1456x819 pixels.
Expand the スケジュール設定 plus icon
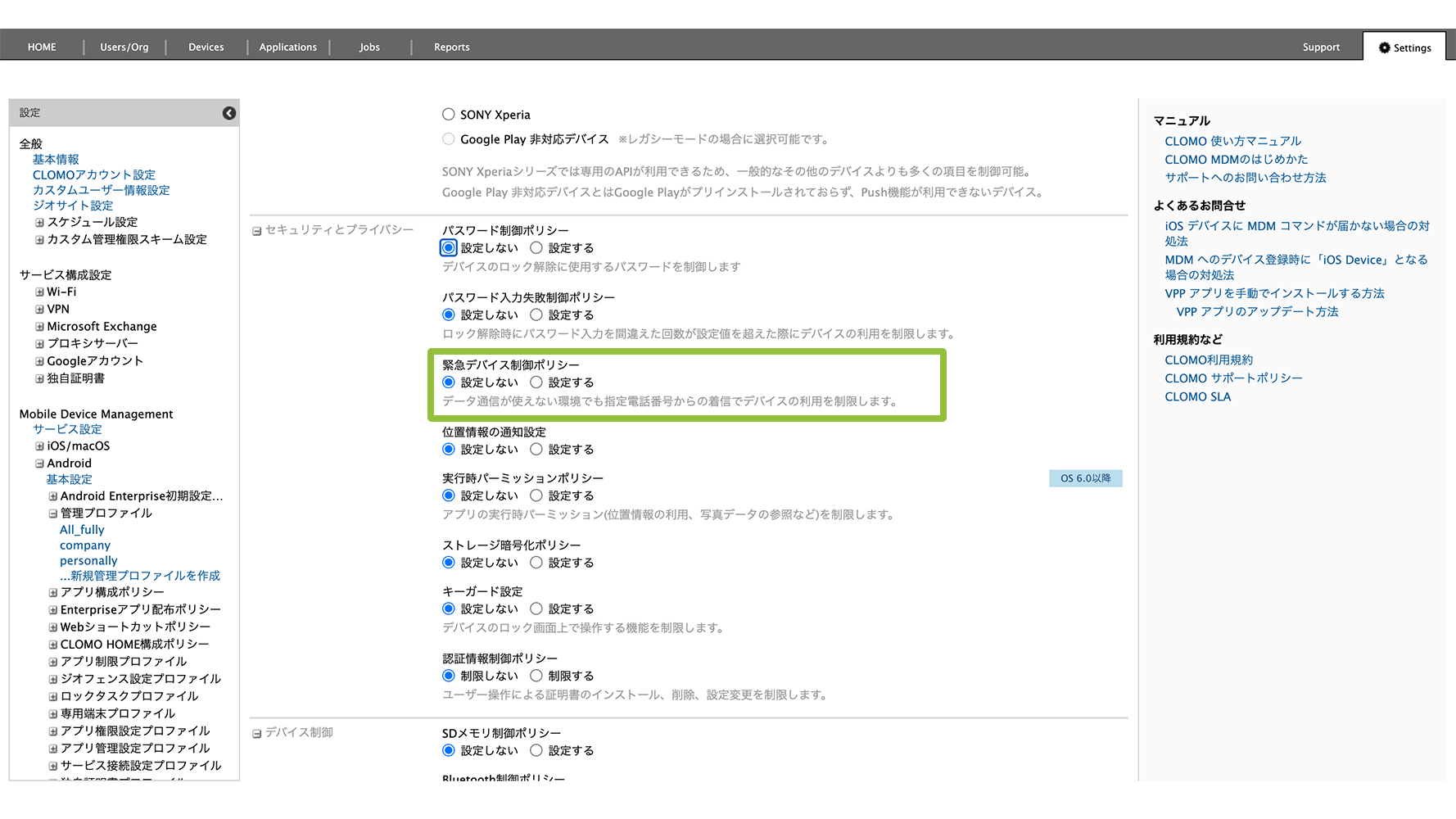(39, 223)
